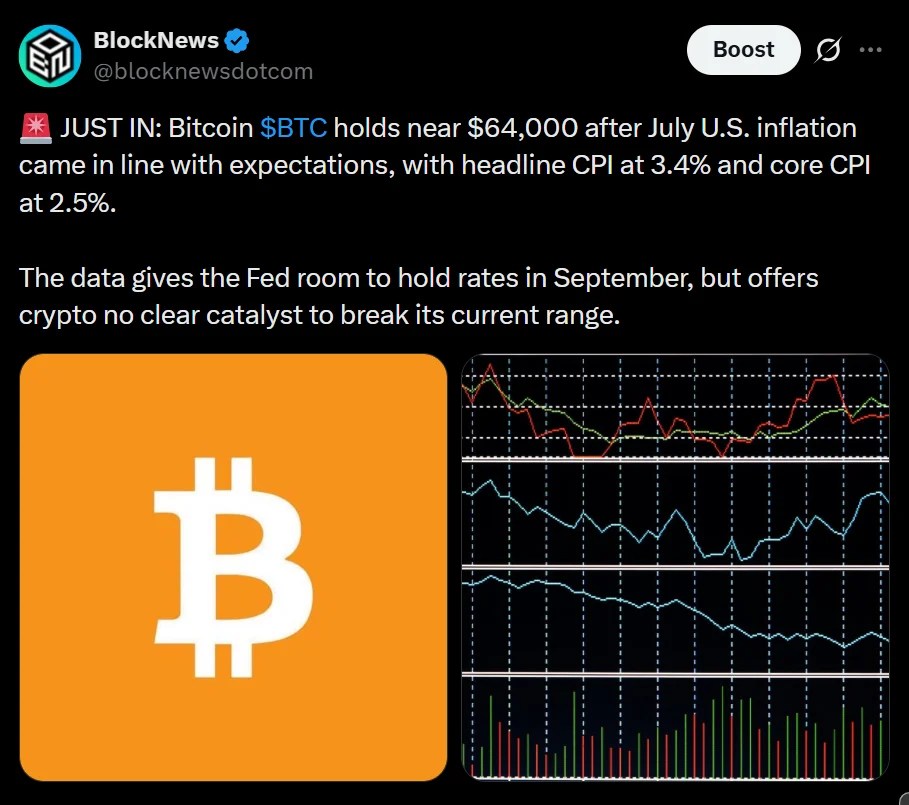Open the @blocknewsdotcom handle
Viewport: 909px width, 805px height.
203,72
